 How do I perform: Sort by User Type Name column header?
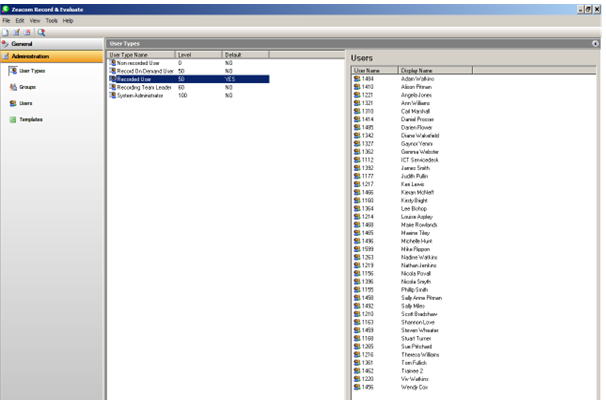[x=141, y=55]
